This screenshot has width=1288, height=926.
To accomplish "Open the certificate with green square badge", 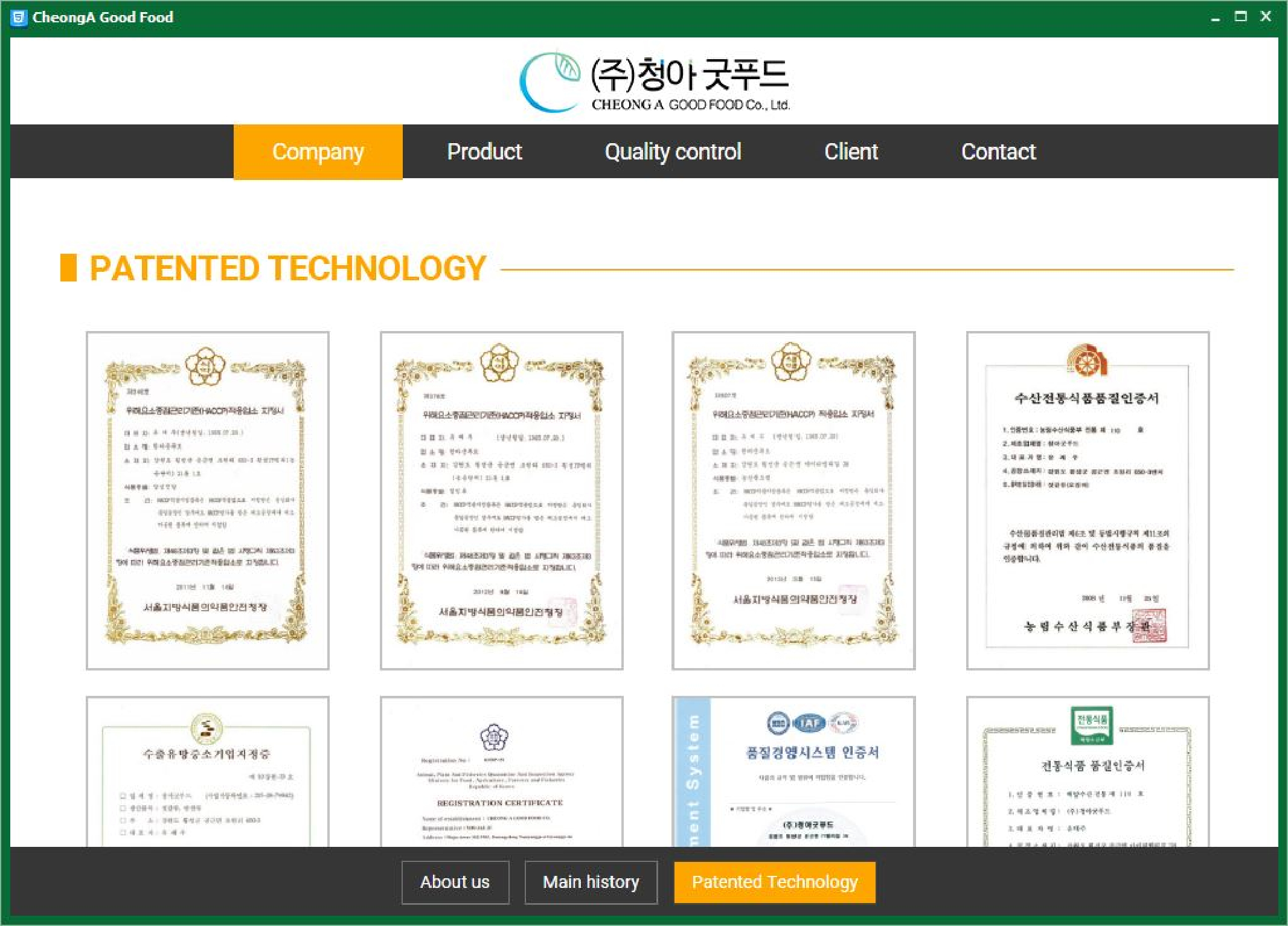I will [x=1088, y=771].
